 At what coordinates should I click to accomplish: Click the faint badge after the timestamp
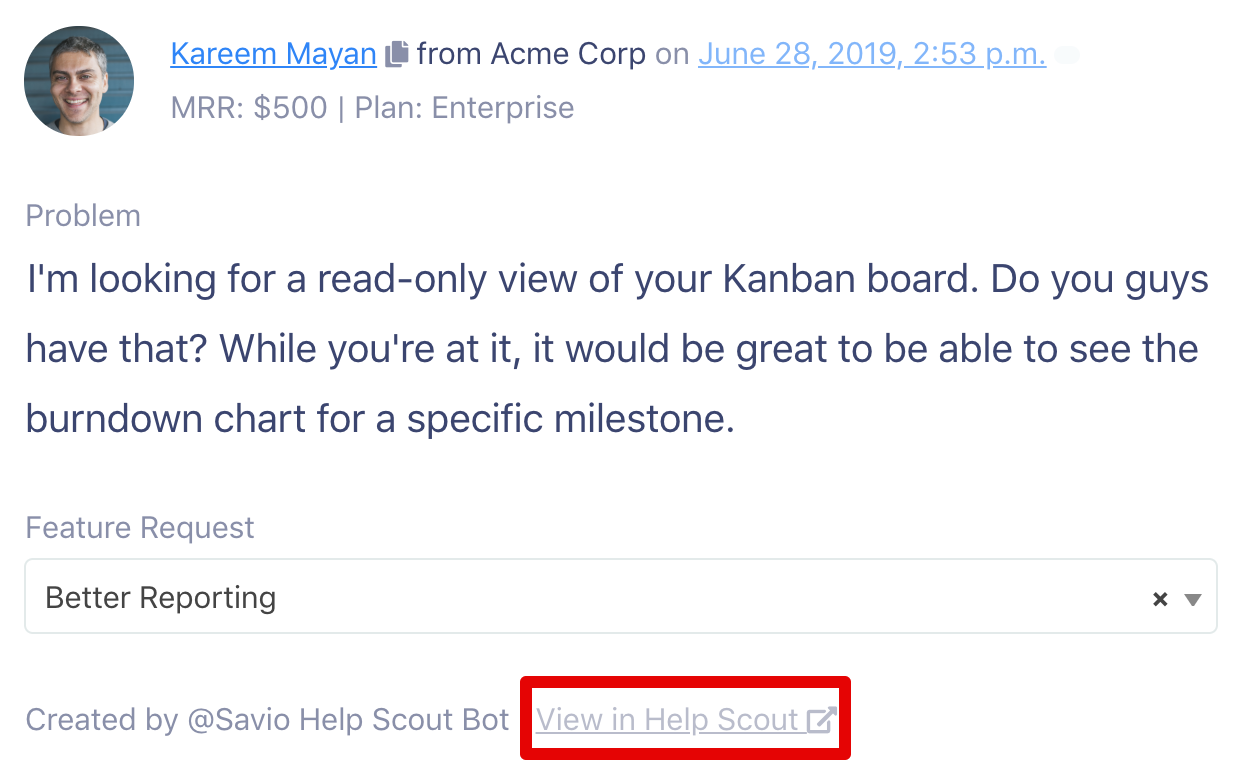pyautogui.click(x=1067, y=55)
